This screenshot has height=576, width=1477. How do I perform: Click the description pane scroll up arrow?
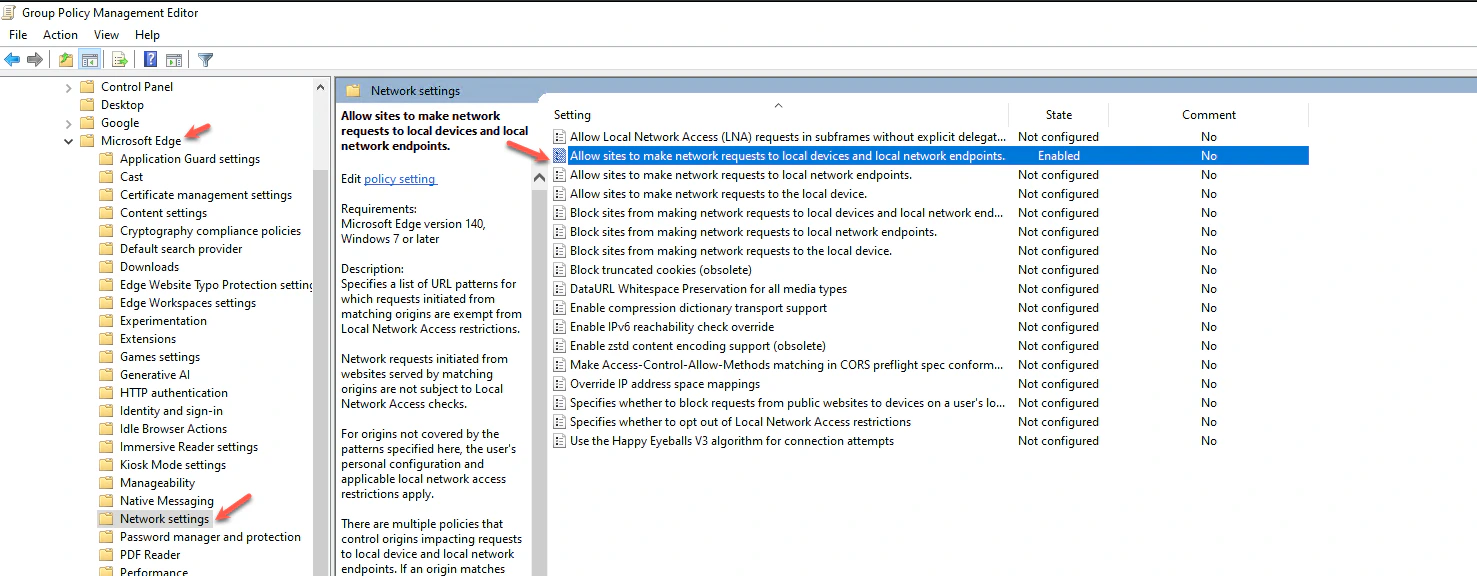[x=540, y=177]
